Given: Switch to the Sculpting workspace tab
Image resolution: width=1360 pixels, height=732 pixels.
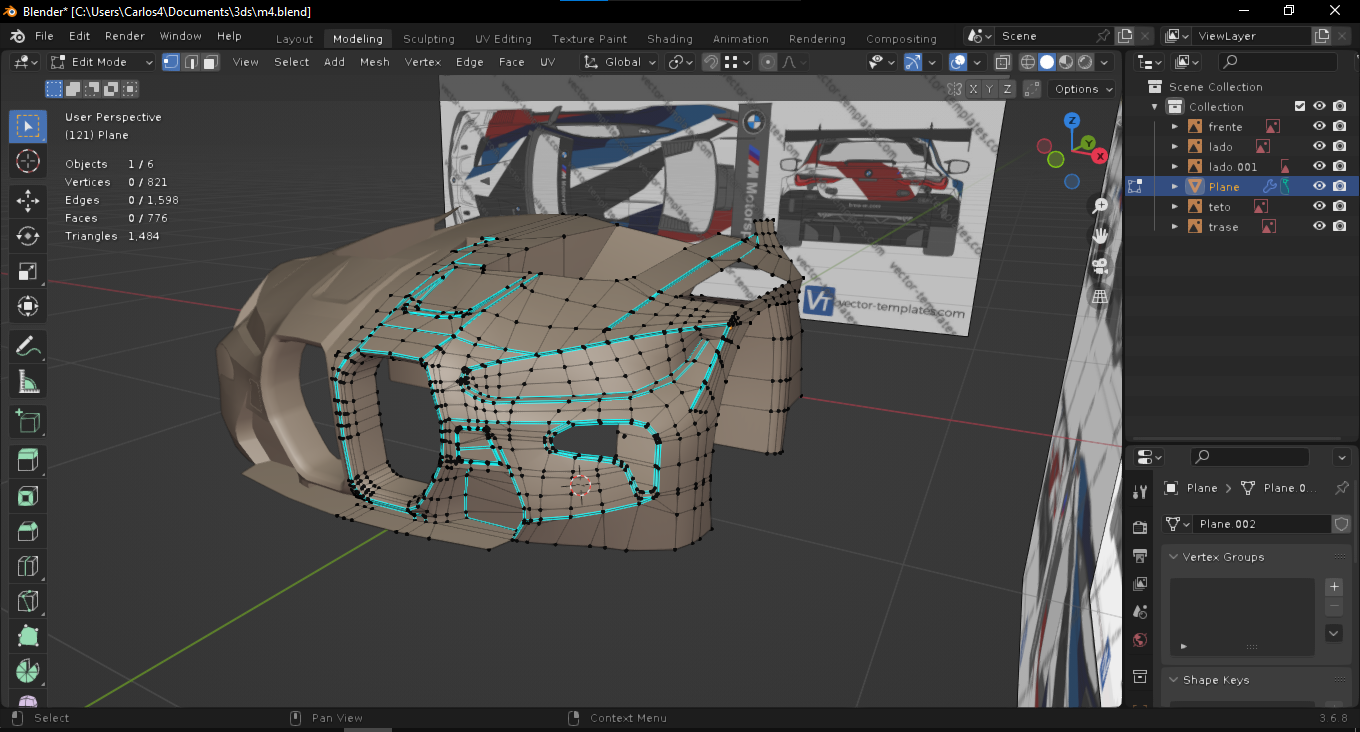Looking at the screenshot, I should (428, 39).
